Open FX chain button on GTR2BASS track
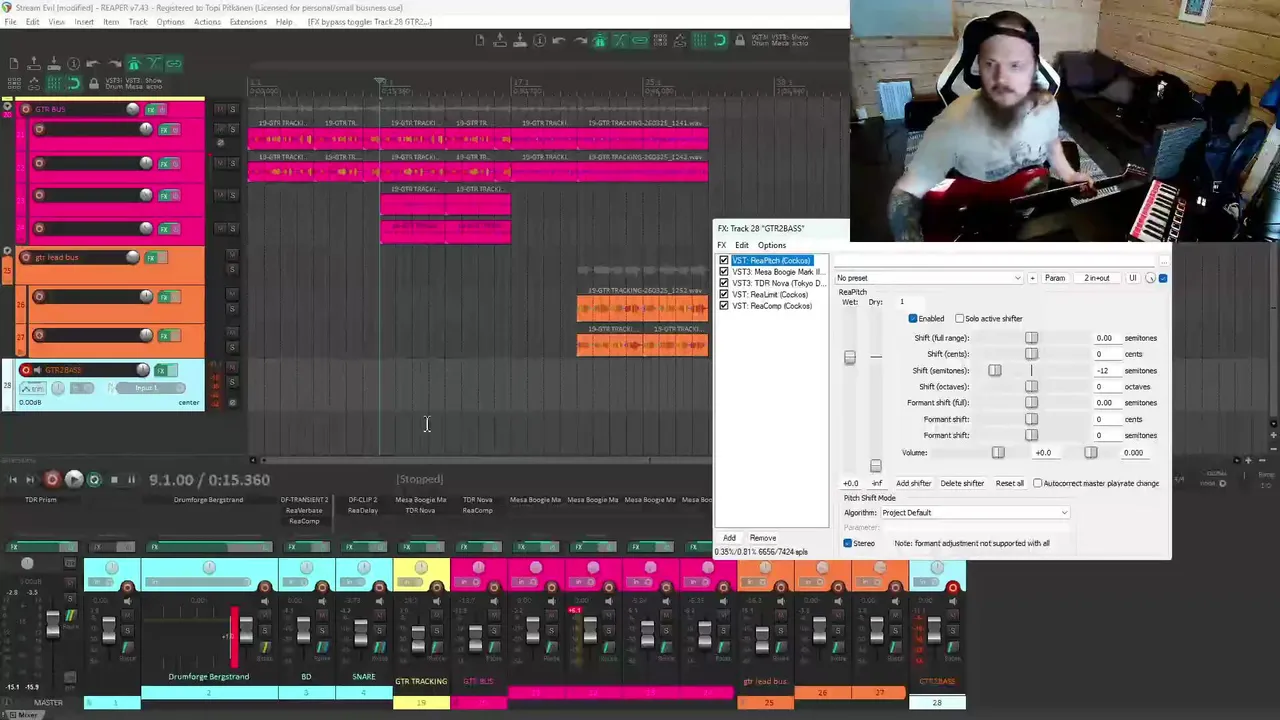1280x720 pixels. (x=160, y=370)
